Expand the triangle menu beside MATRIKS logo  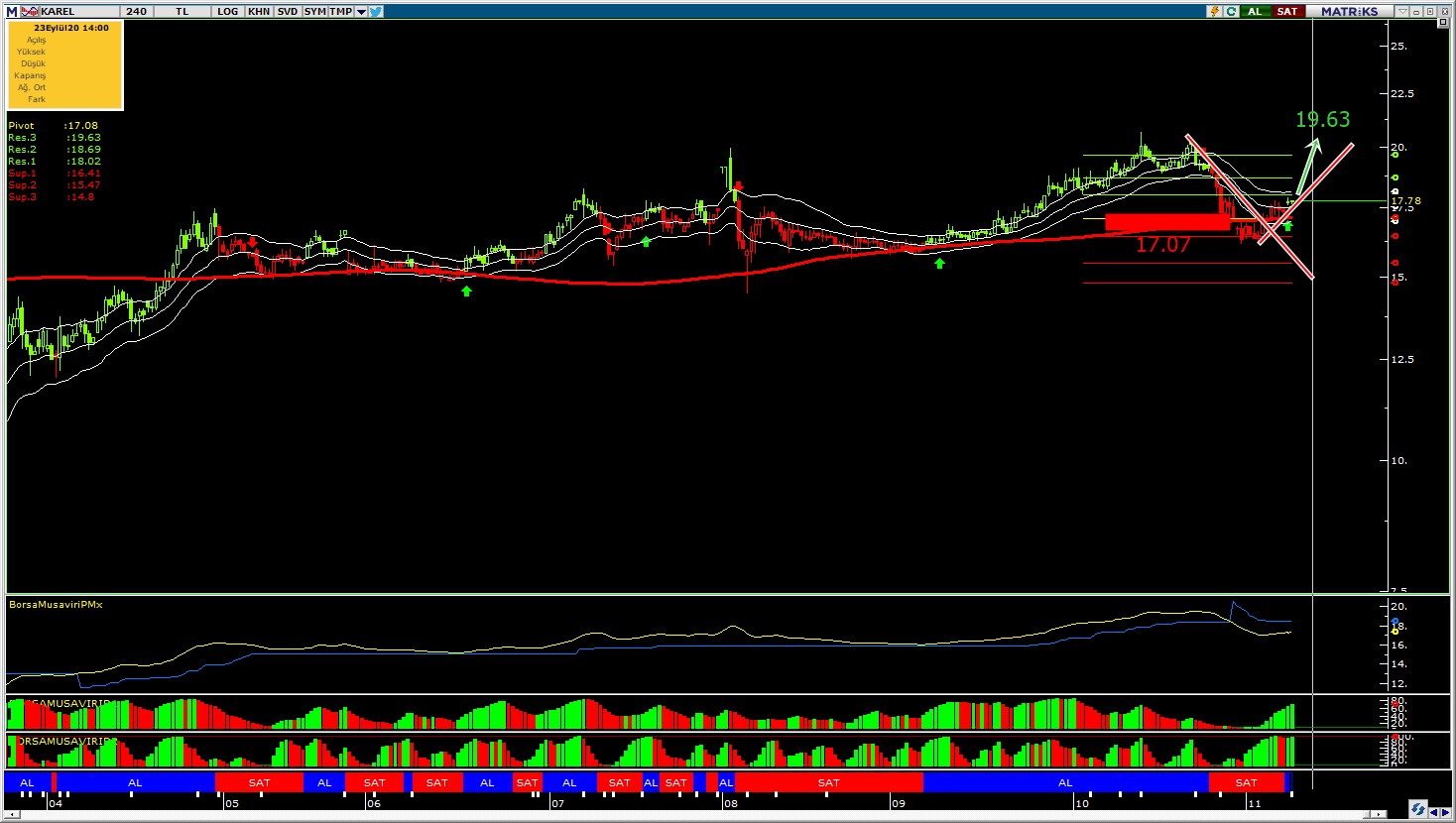[x=1402, y=11]
